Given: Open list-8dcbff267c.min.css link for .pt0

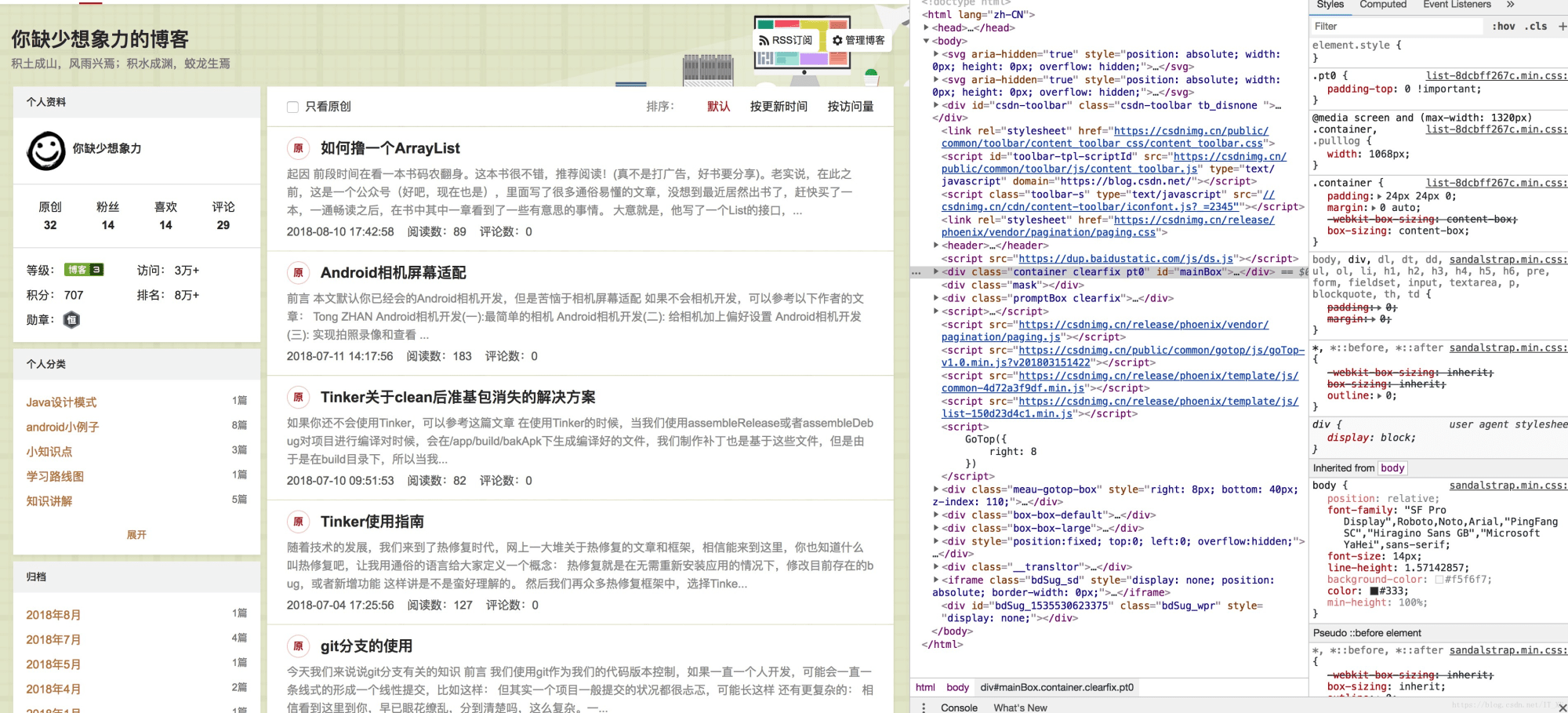Looking at the screenshot, I should point(1497,76).
